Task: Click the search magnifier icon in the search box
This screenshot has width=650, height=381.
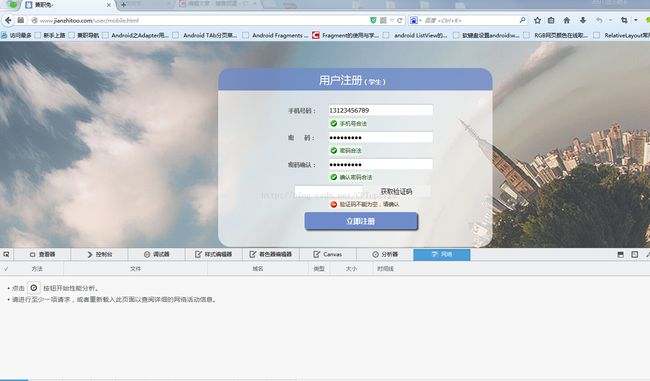Action: pyautogui.click(x=522, y=20)
